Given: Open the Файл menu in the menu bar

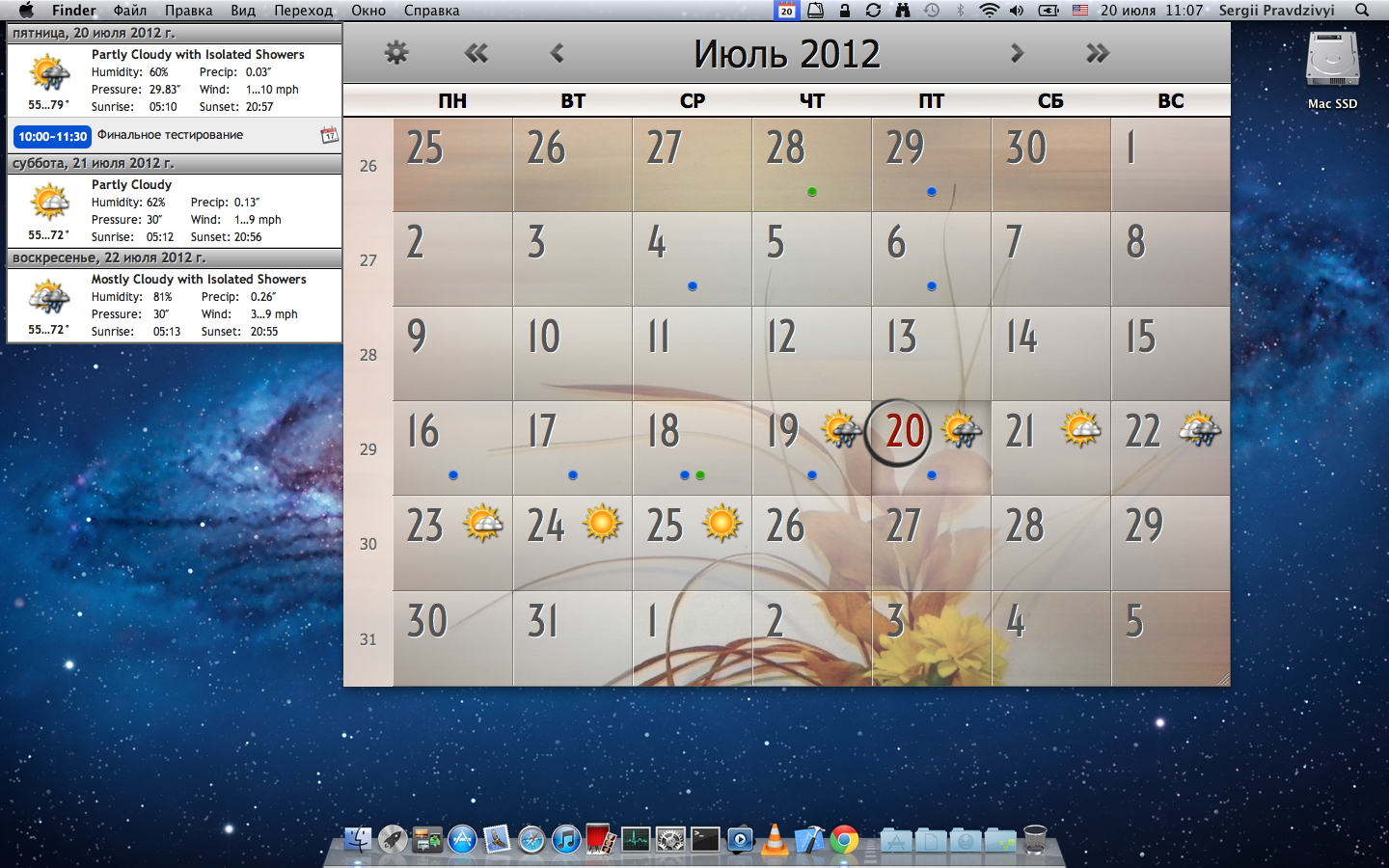Looking at the screenshot, I should point(130,11).
